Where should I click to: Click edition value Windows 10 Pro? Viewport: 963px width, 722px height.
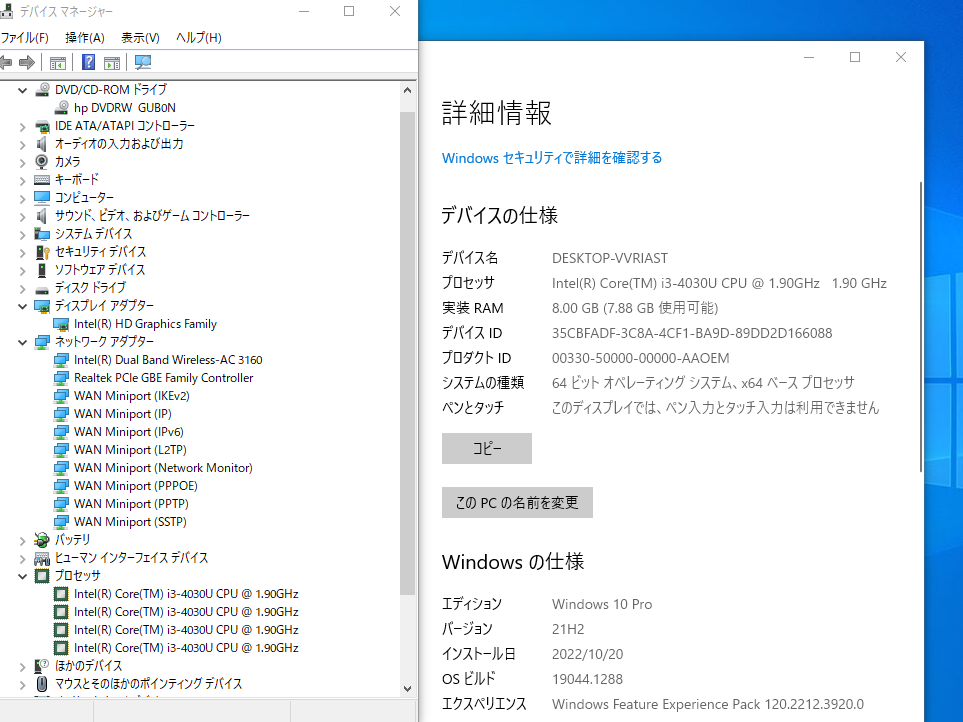tap(602, 604)
